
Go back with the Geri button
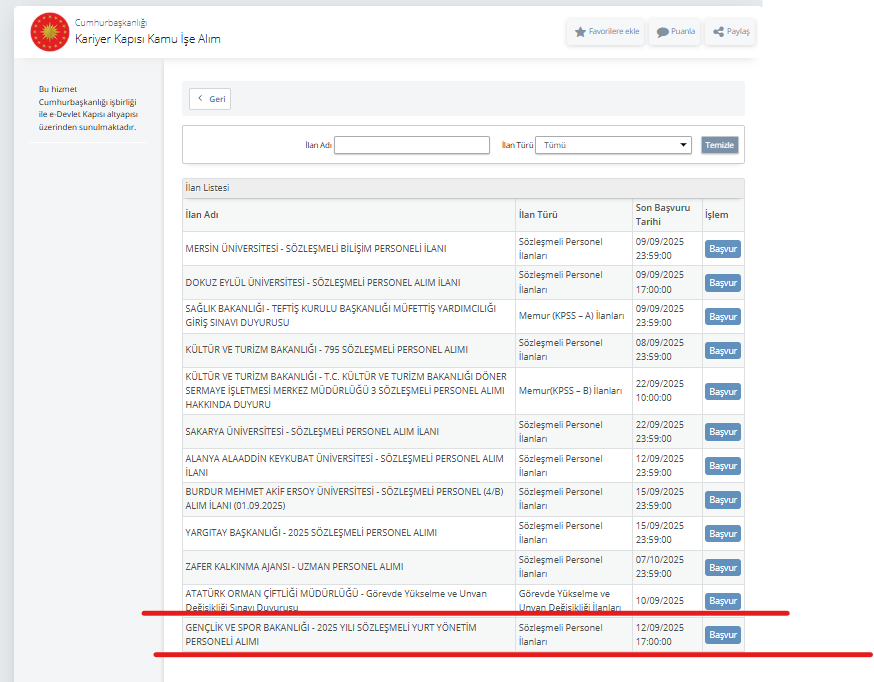pos(210,99)
